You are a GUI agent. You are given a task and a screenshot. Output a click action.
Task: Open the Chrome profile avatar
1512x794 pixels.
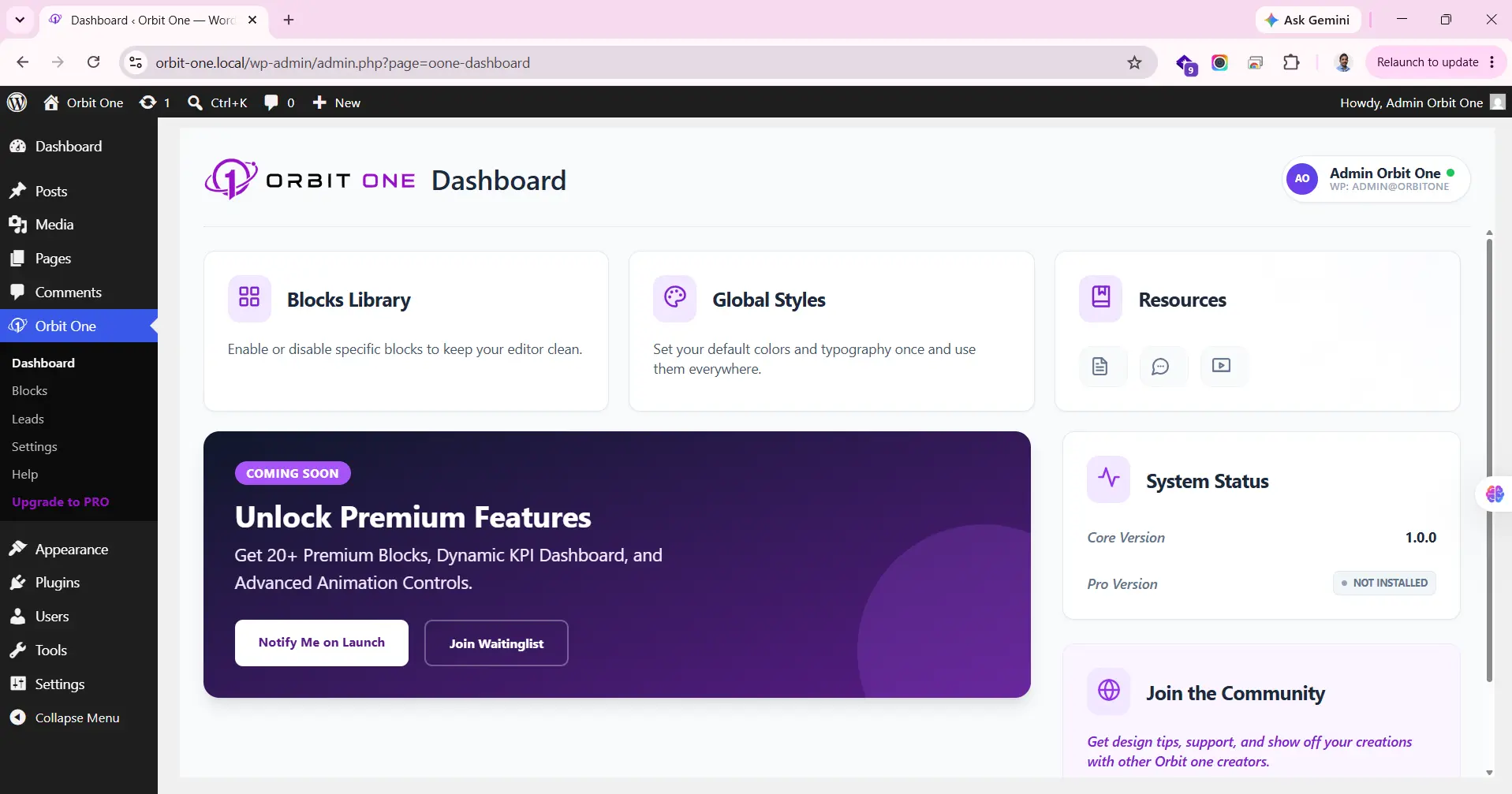[x=1343, y=62]
